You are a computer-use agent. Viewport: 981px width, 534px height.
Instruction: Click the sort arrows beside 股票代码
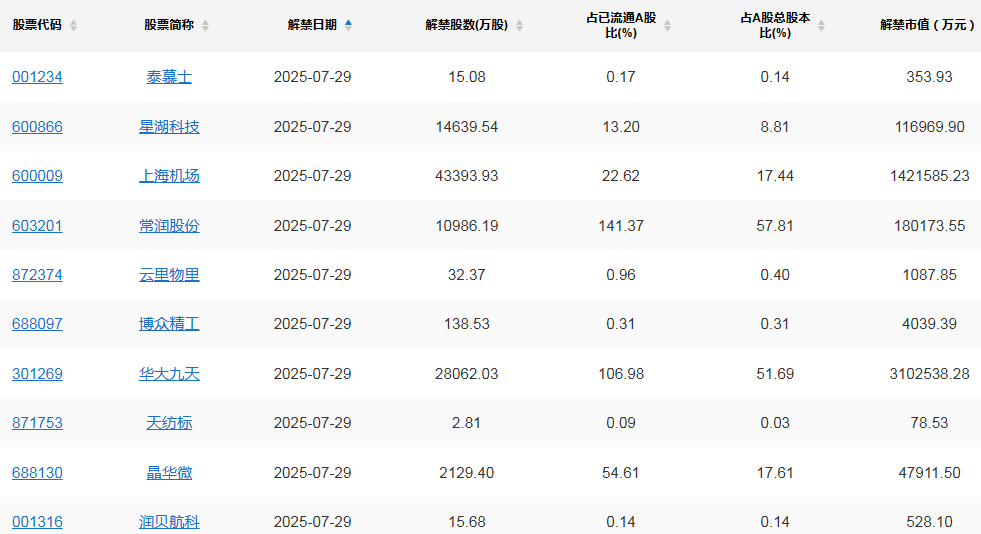(73, 25)
